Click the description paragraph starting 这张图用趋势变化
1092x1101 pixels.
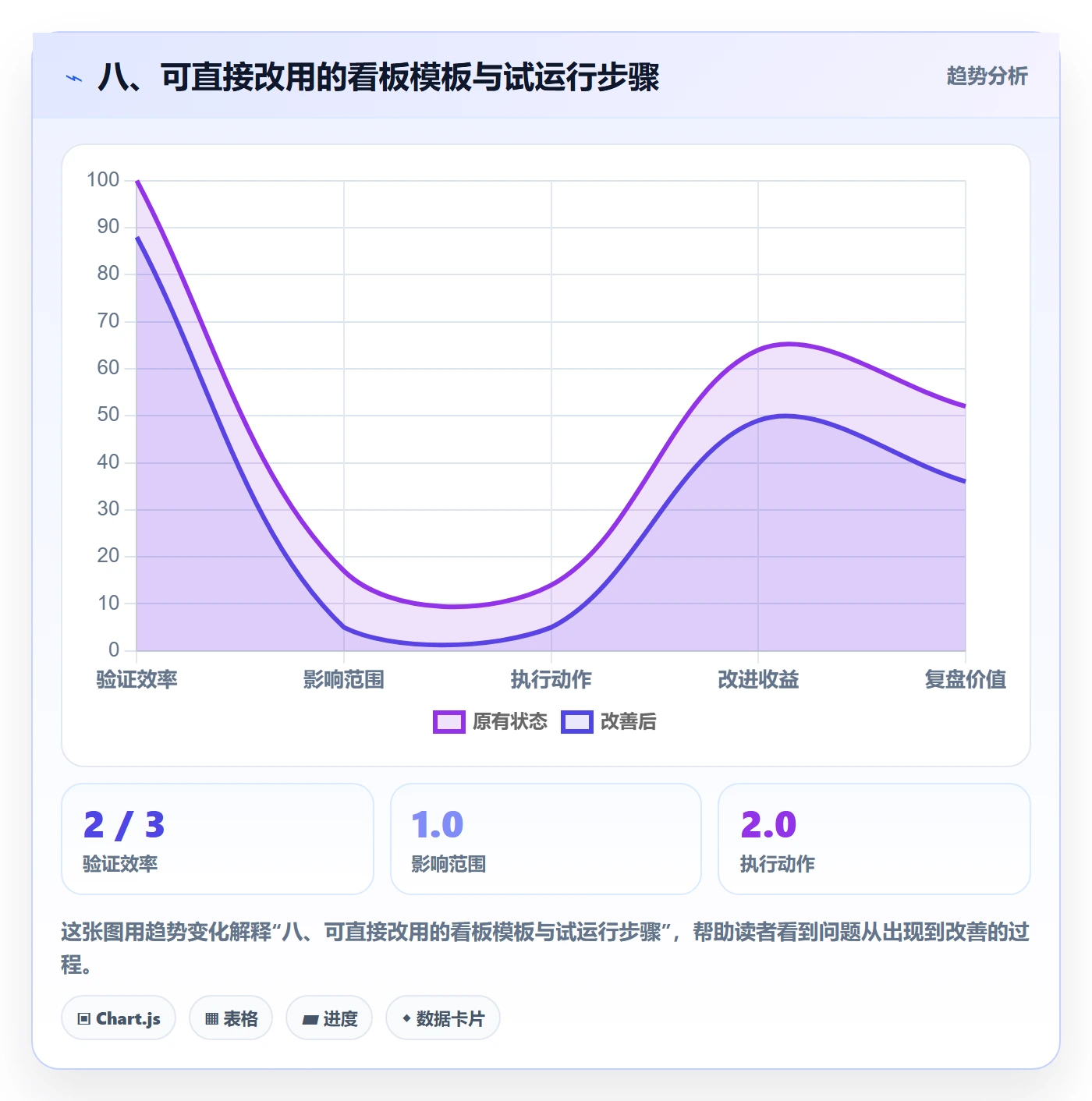(x=545, y=947)
